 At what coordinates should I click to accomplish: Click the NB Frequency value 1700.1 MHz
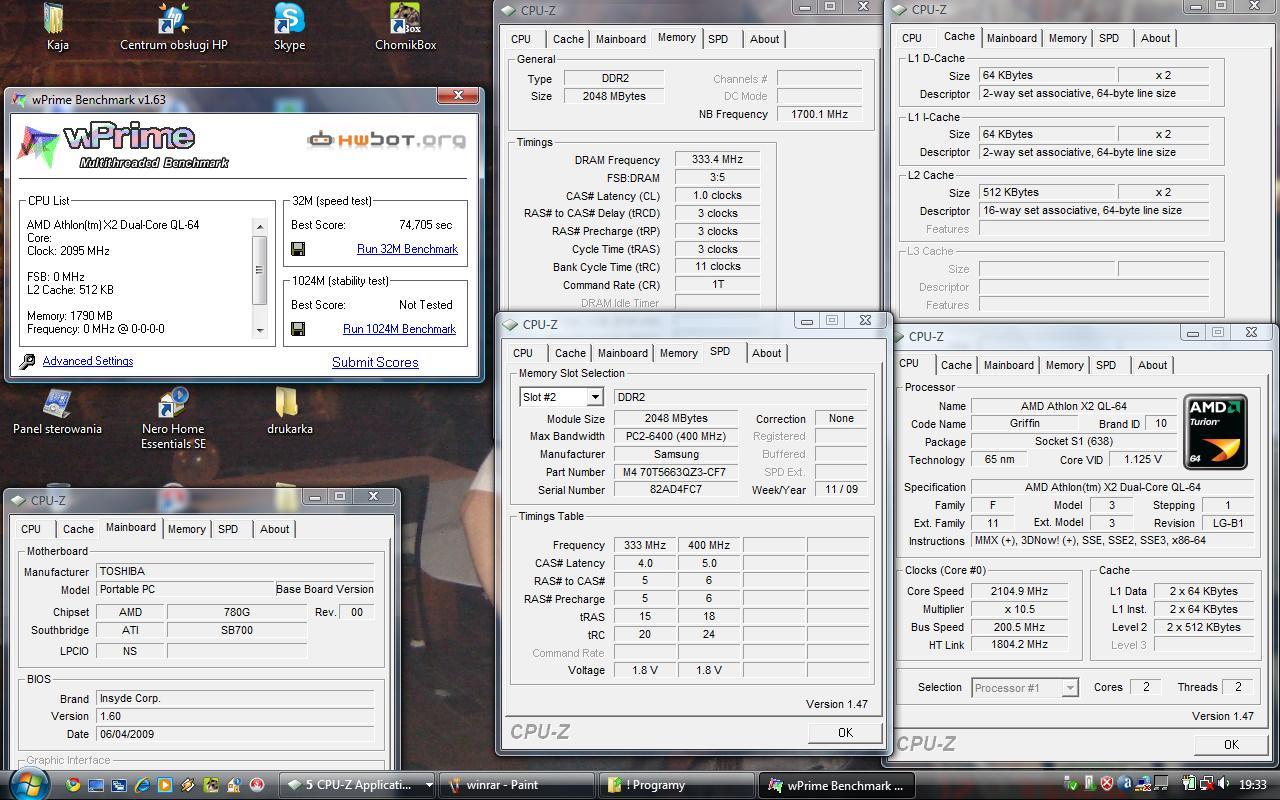click(819, 114)
